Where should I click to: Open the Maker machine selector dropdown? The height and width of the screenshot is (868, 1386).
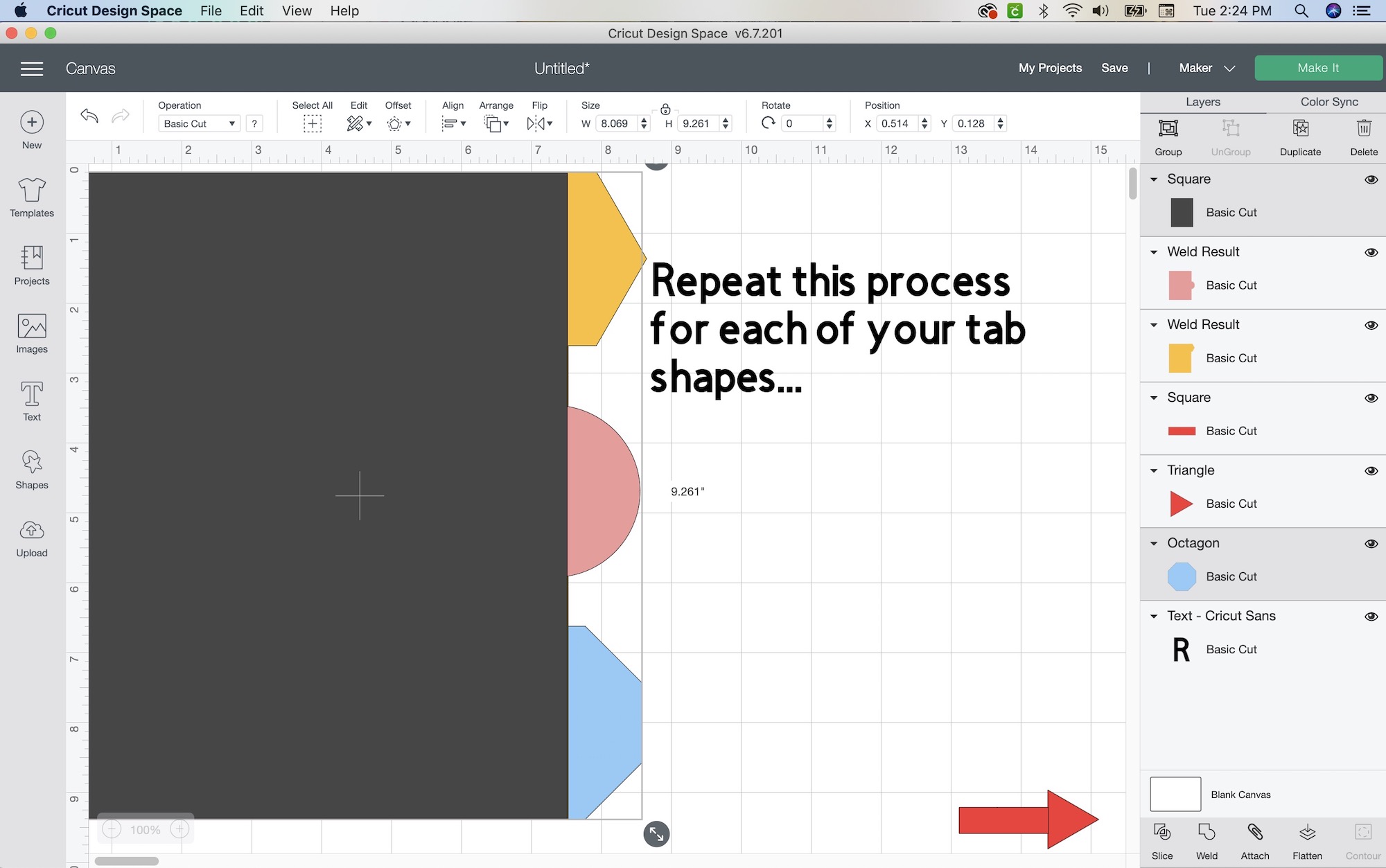coord(1207,68)
